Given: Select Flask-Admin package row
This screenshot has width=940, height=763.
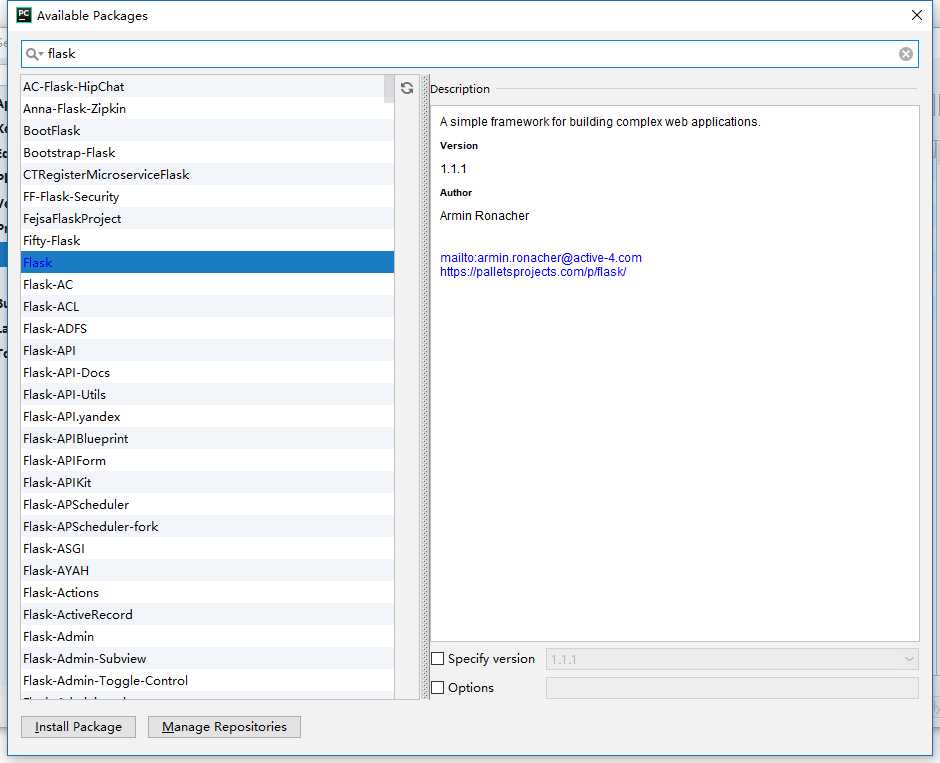Looking at the screenshot, I should click(x=207, y=637).
